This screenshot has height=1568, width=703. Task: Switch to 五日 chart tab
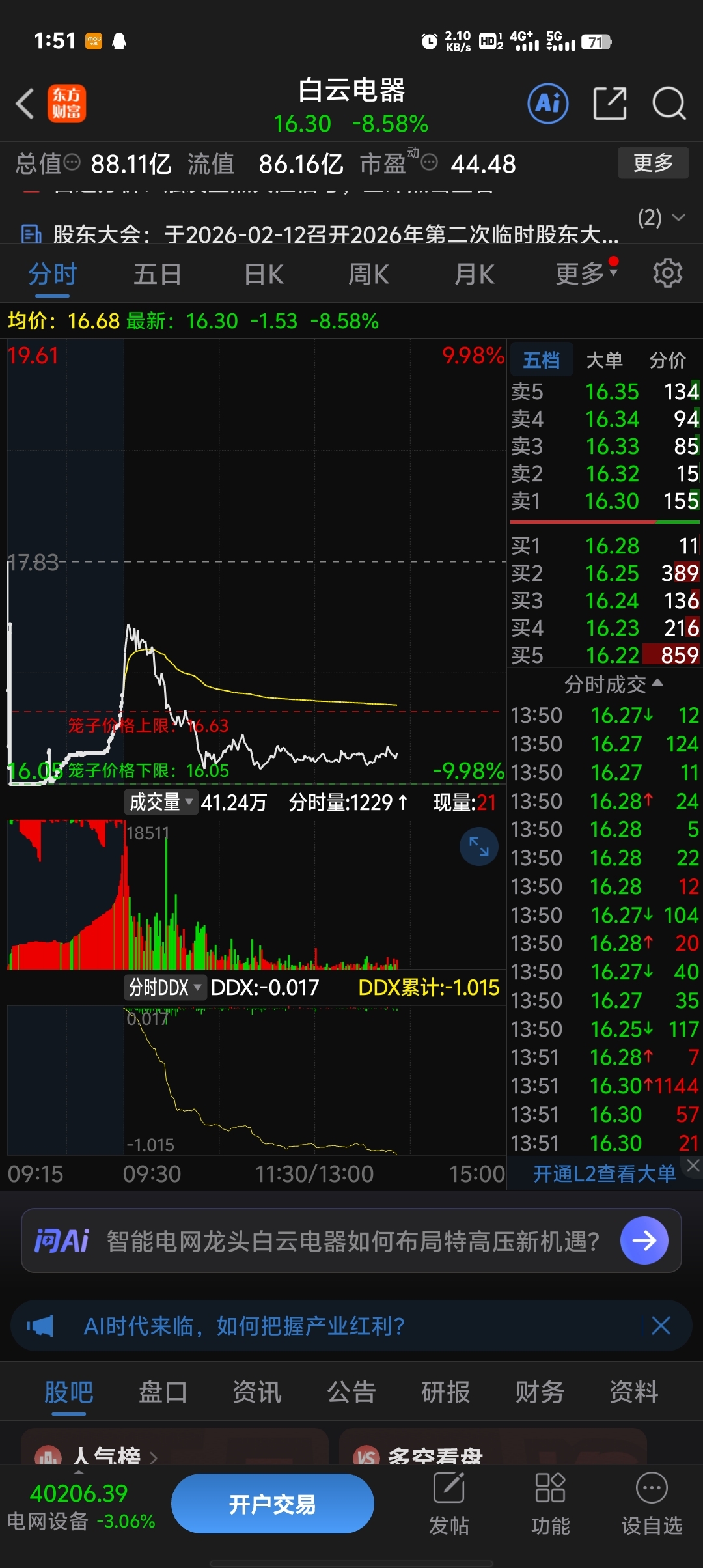click(158, 273)
